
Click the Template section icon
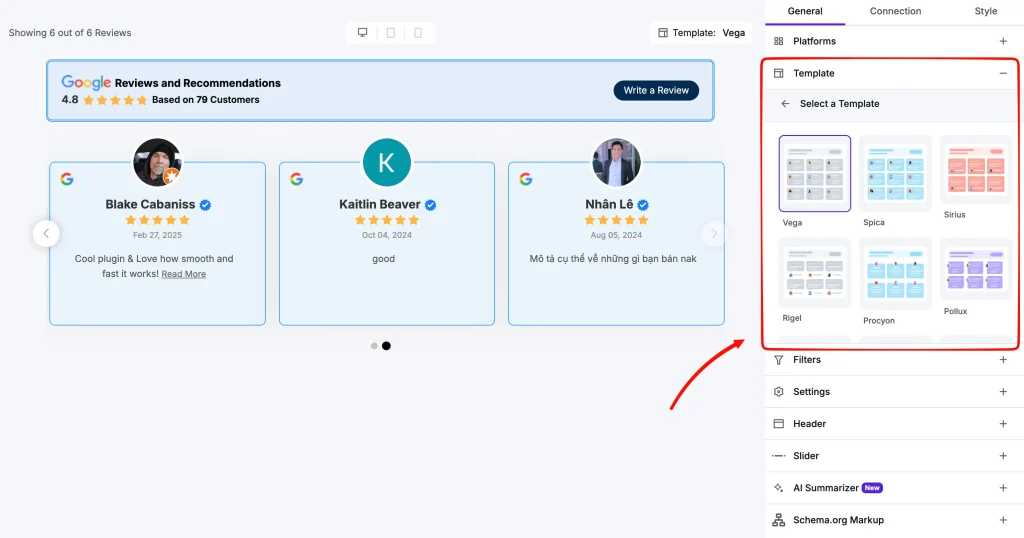778,73
